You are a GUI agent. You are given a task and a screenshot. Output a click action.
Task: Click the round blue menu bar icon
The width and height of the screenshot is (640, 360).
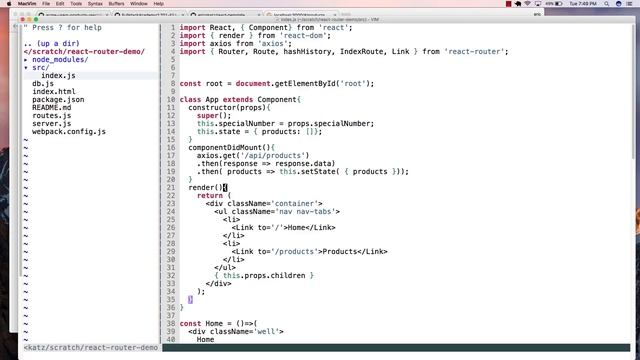pos(618,4)
